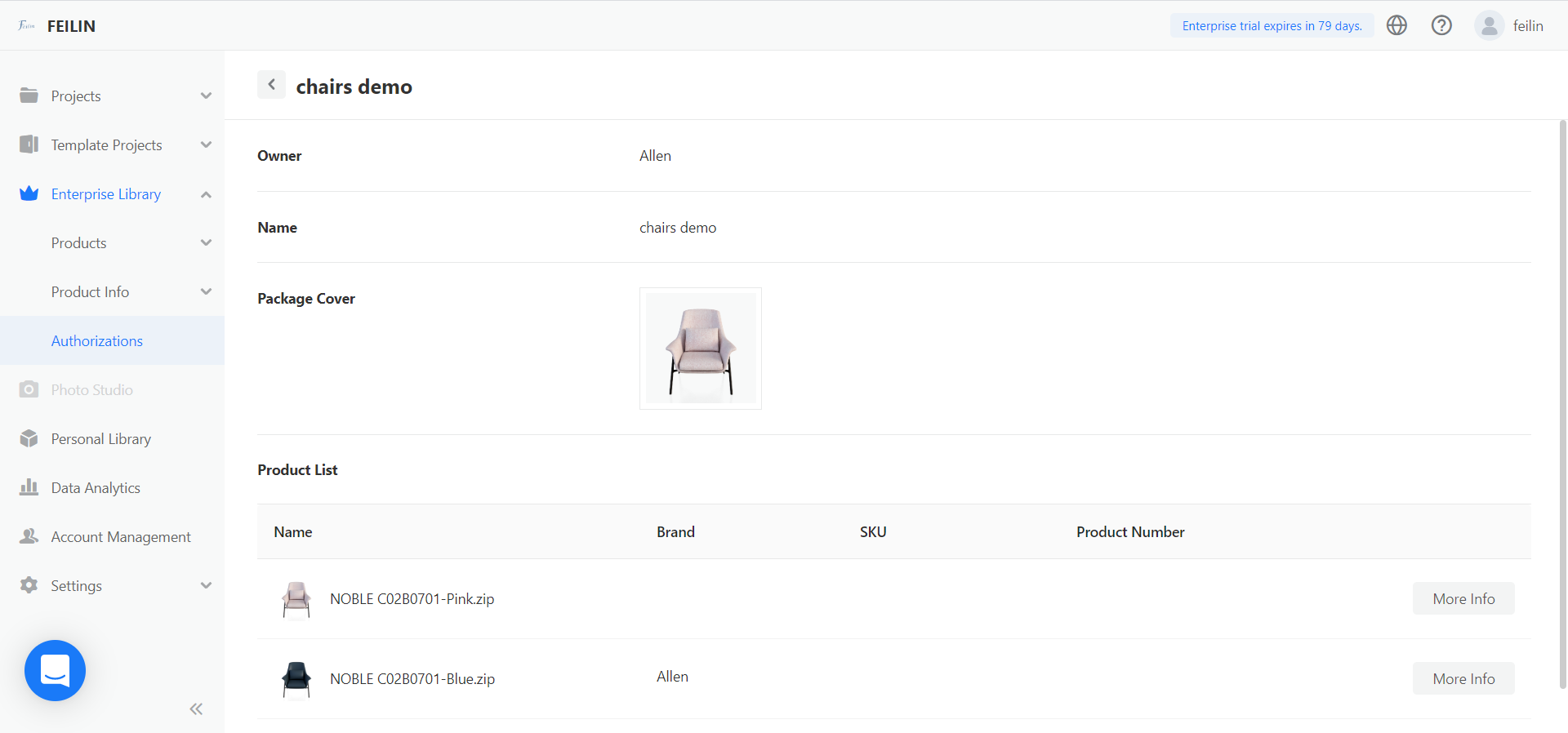This screenshot has height=733, width=1568.
Task: Click the Account Management people icon
Action: pos(29,536)
